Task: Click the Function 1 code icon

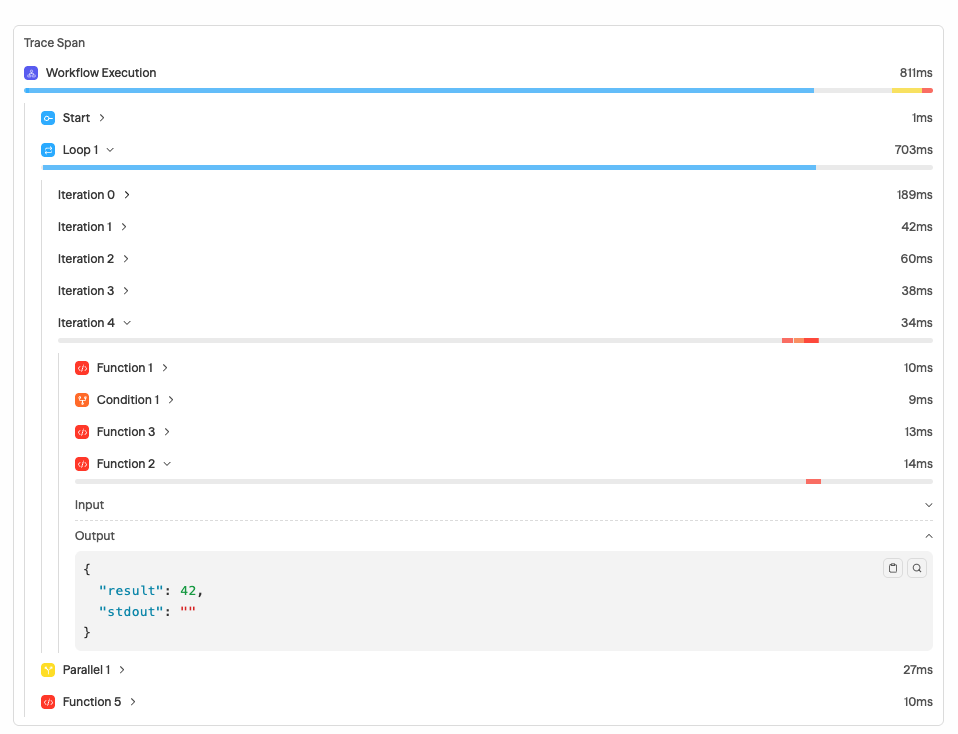Action: (82, 368)
